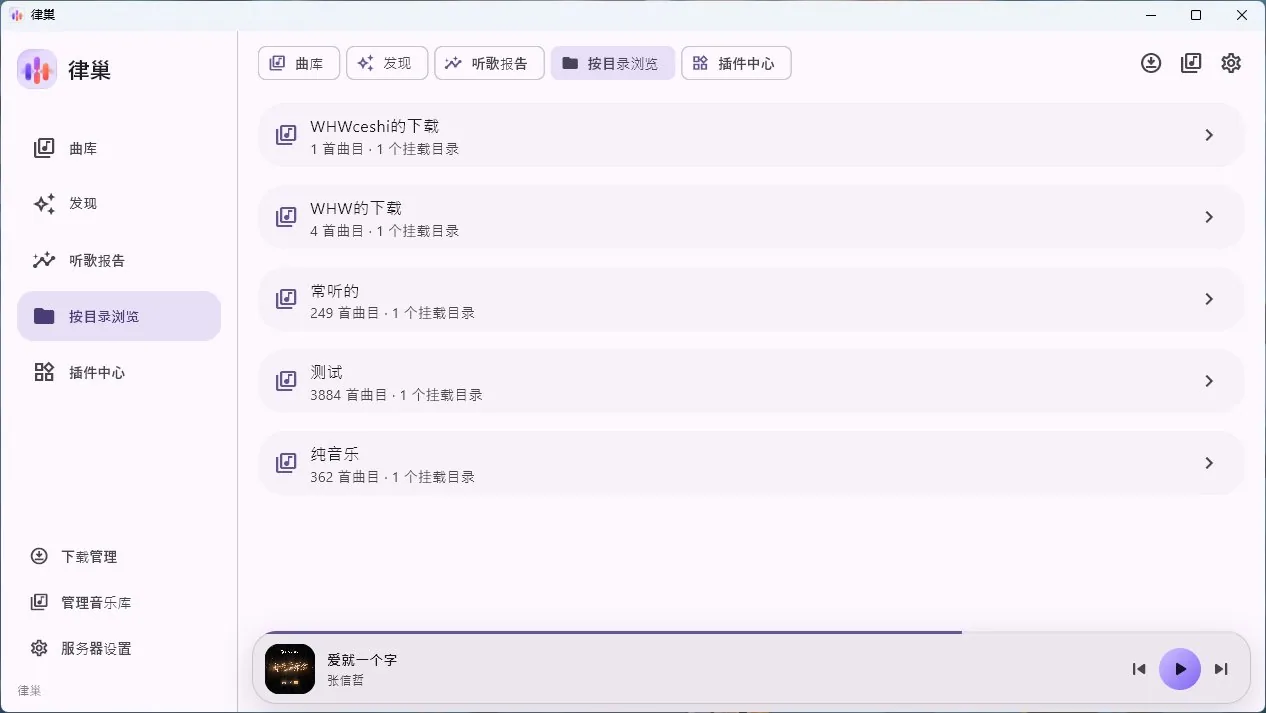
Task: Skip to the previous track
Action: click(1139, 669)
